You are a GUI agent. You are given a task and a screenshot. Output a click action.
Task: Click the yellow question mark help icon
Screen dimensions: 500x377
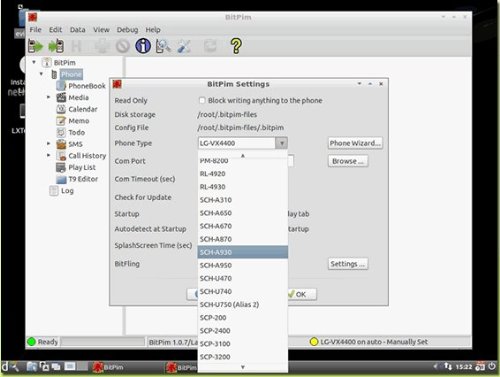click(236, 46)
